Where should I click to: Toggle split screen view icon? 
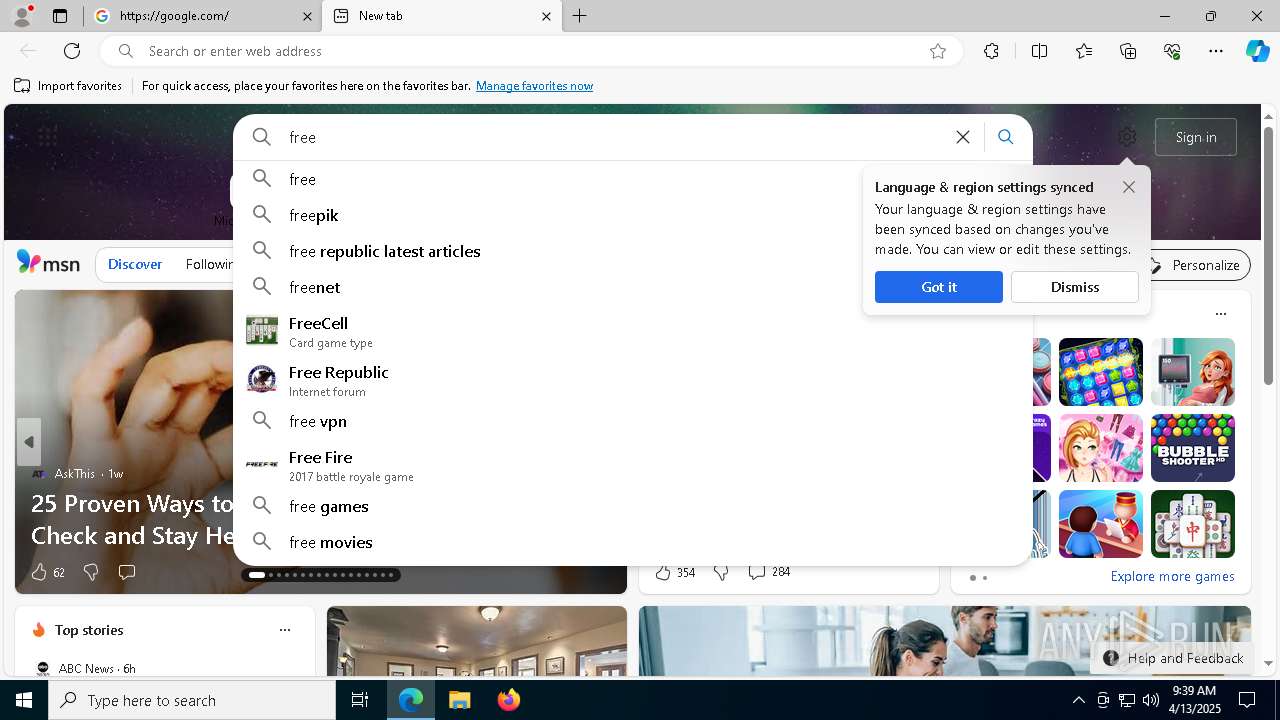(1039, 51)
